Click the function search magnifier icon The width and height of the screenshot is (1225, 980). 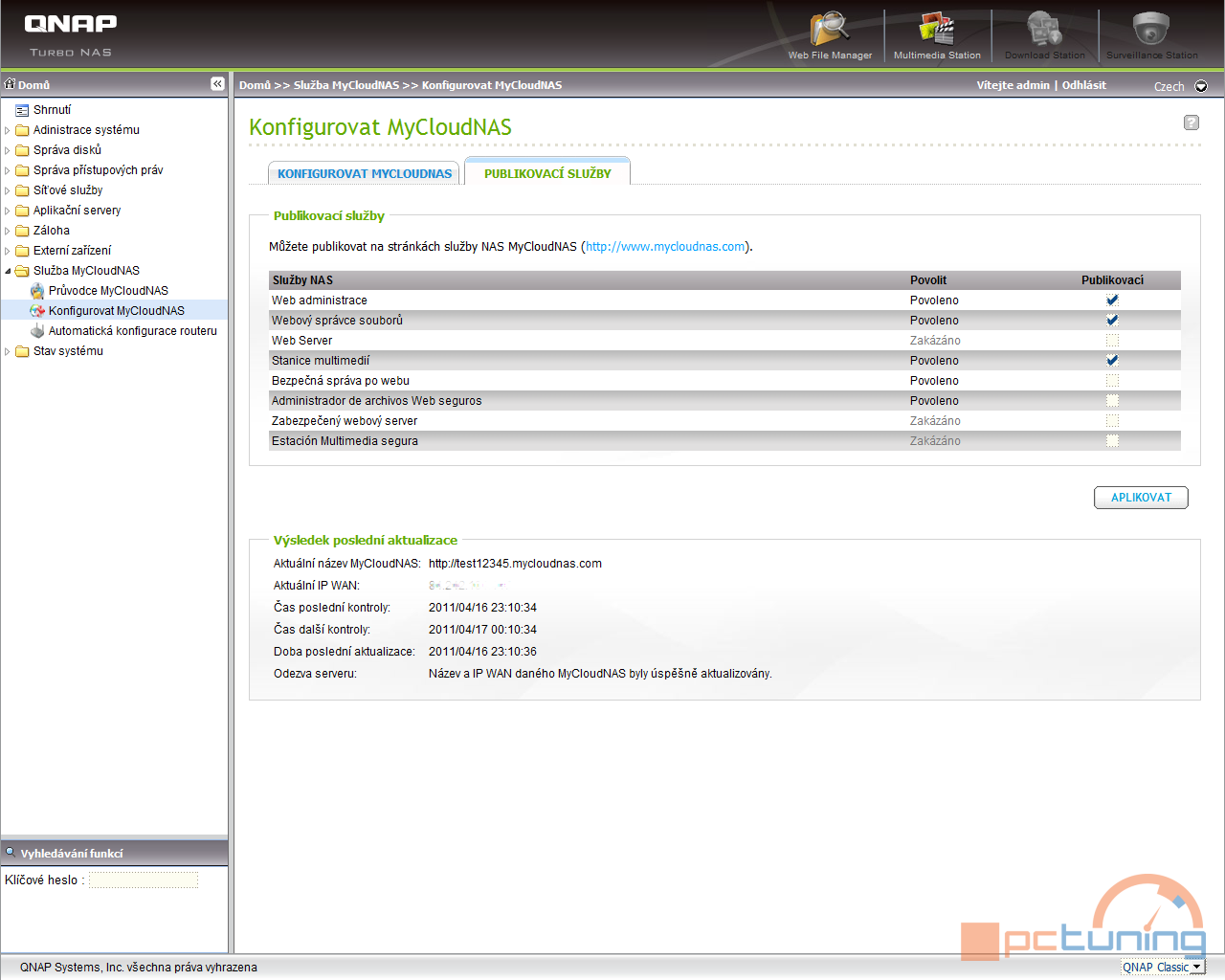[x=11, y=852]
